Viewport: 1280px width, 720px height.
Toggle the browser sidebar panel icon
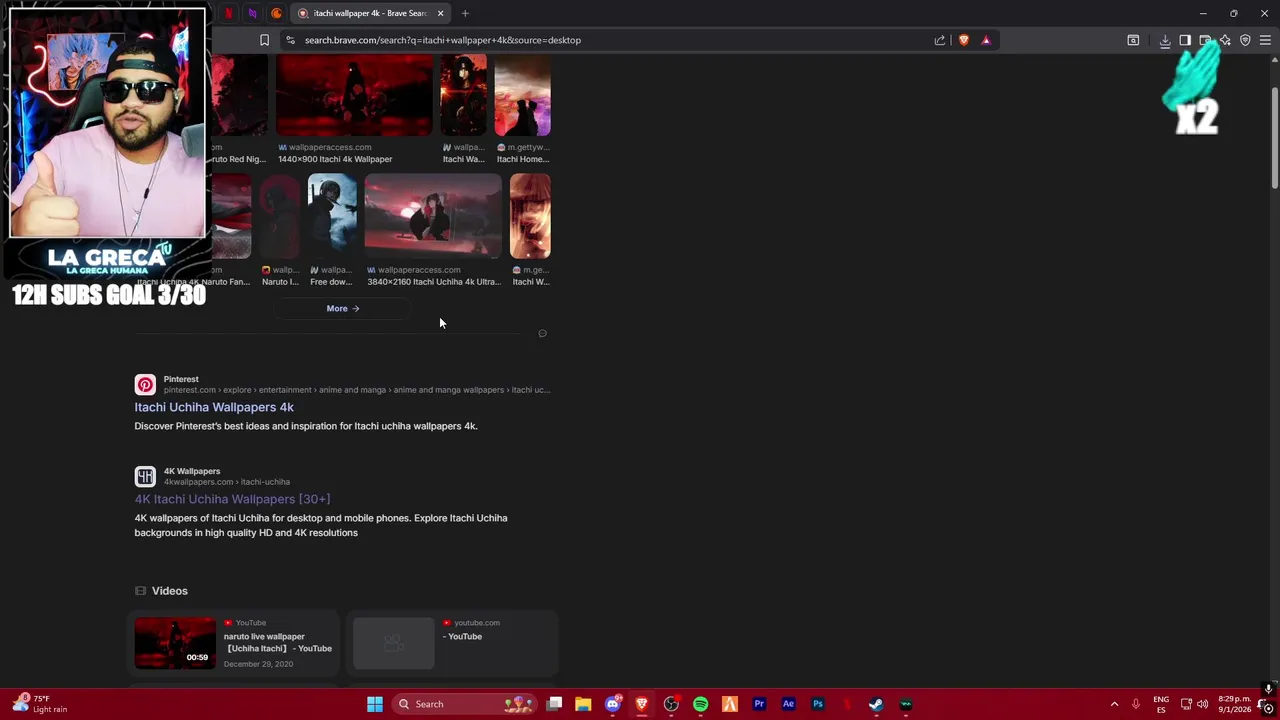(x=1185, y=40)
